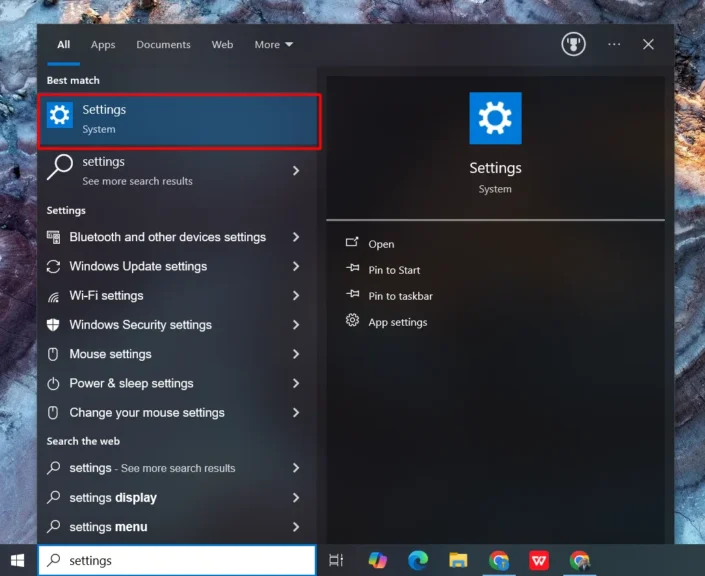Viewport: 705px width, 576px height.
Task: Switch to the Documents tab
Action: [x=163, y=45]
